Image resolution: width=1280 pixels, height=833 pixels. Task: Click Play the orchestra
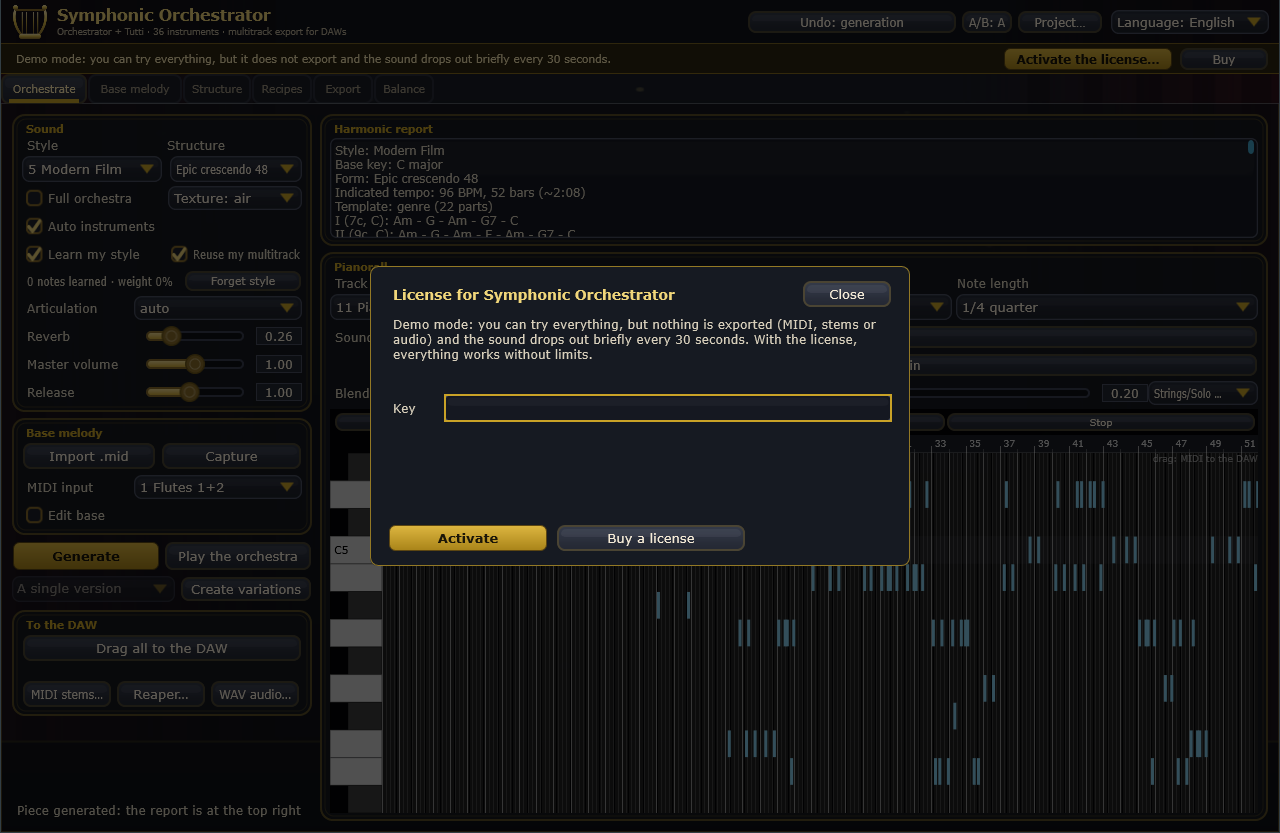point(238,556)
